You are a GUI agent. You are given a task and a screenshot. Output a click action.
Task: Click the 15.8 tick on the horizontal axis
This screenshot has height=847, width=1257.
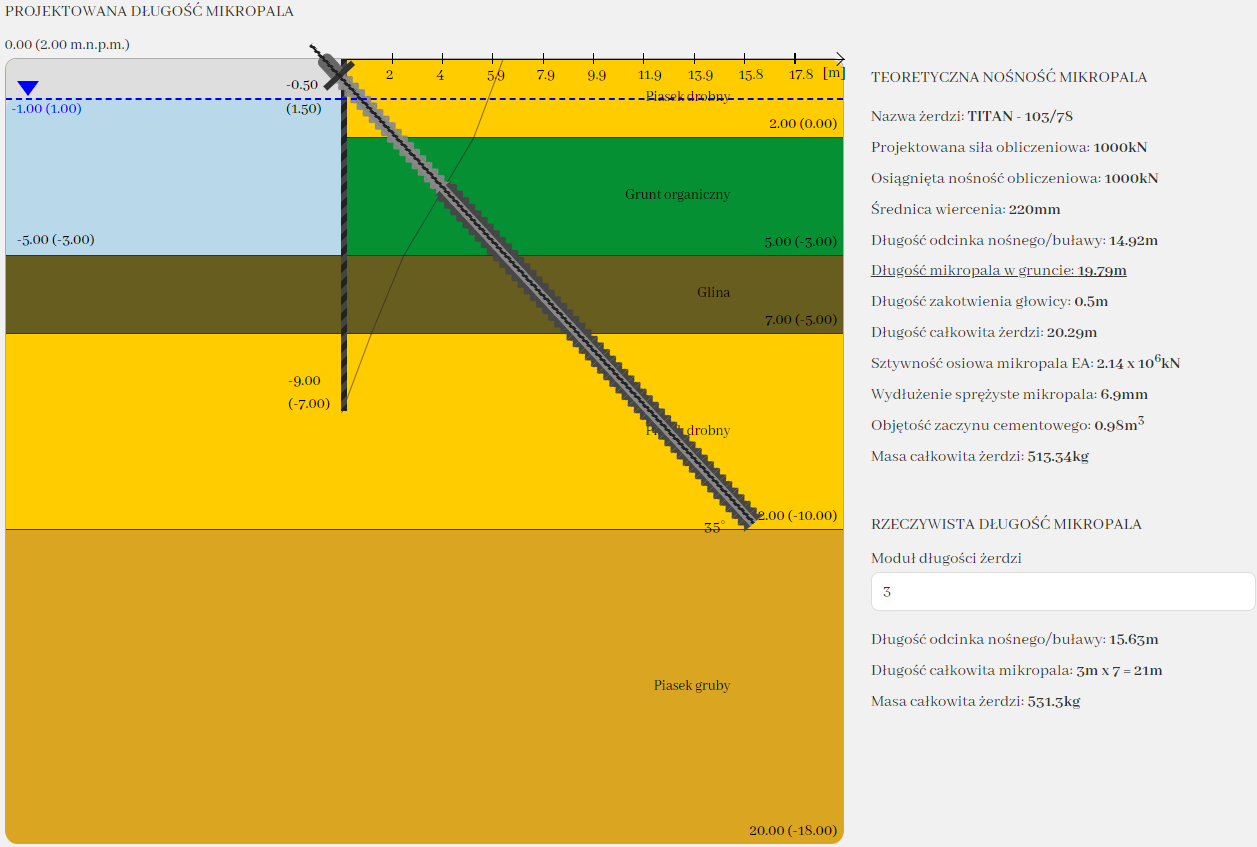click(750, 75)
